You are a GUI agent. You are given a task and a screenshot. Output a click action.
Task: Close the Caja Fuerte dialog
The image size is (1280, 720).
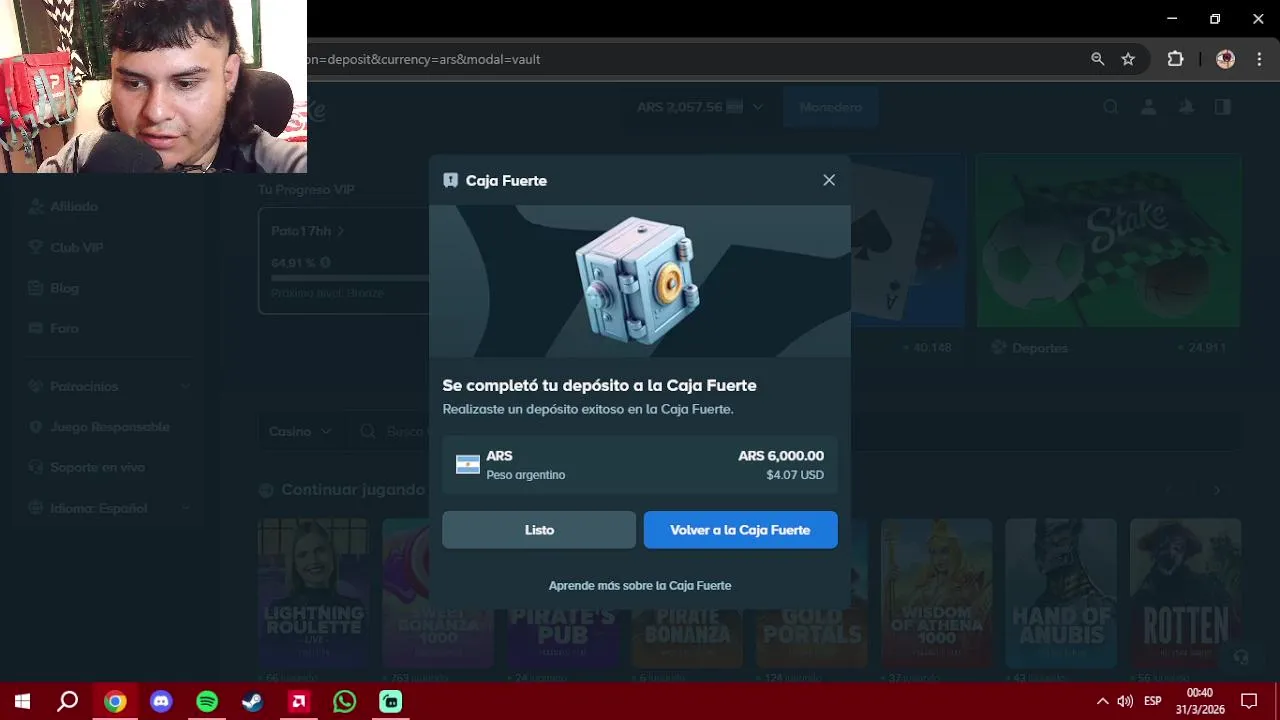pos(829,180)
